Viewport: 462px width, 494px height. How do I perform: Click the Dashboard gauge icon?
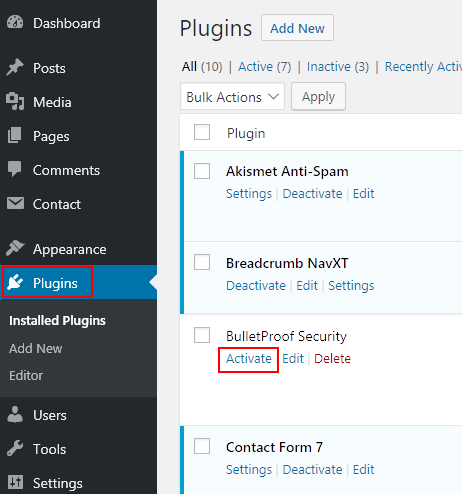15,22
